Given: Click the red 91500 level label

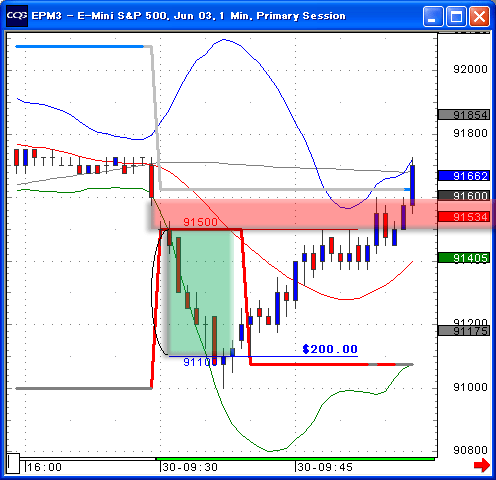Looking at the screenshot, I should 201,222.
